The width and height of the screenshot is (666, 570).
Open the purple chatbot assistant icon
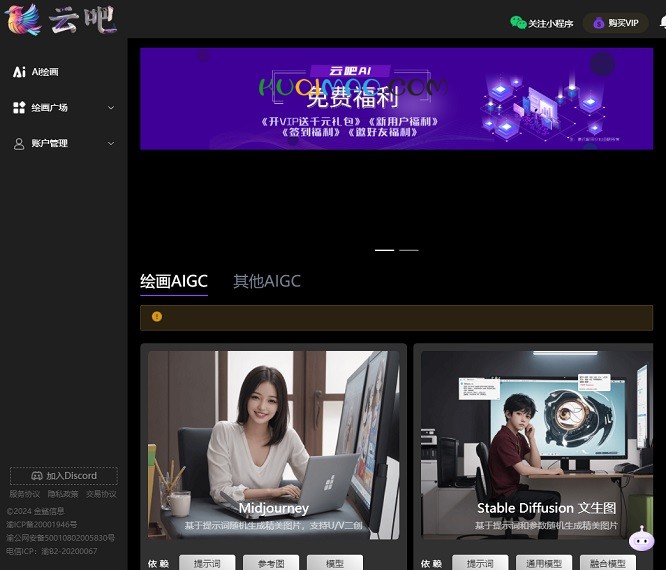pos(641,539)
